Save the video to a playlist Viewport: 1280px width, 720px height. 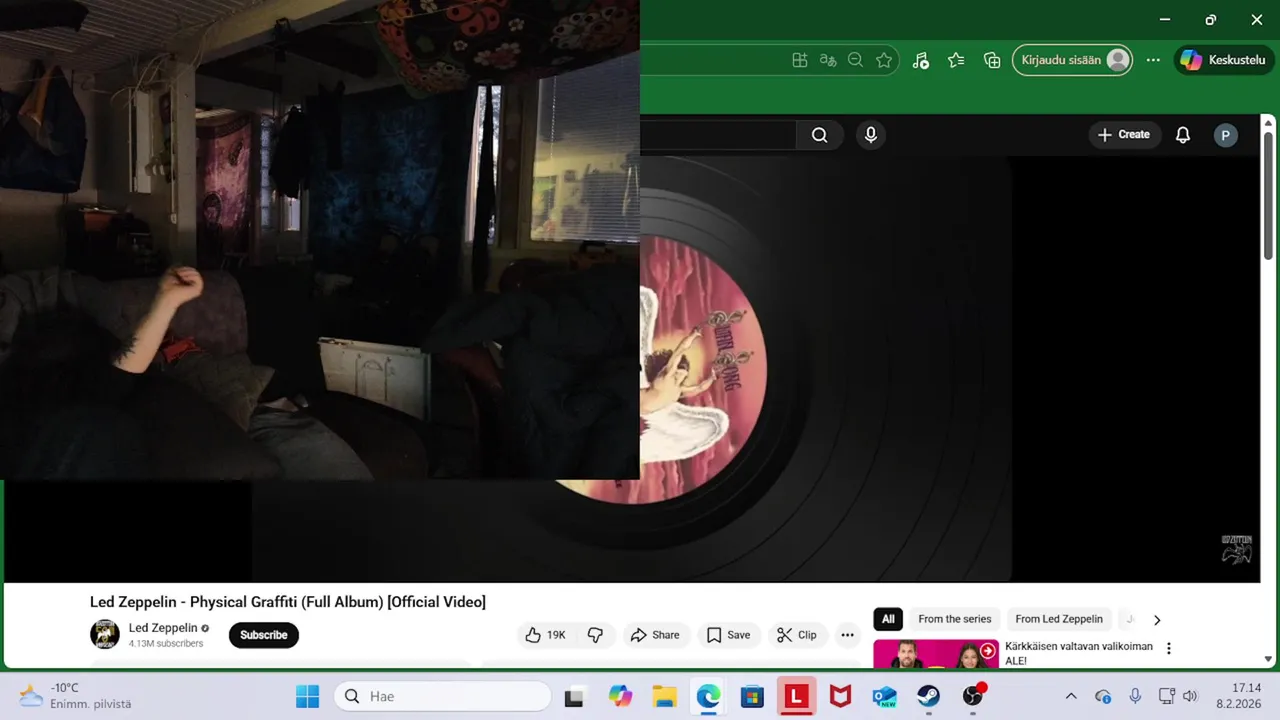pyautogui.click(x=728, y=635)
